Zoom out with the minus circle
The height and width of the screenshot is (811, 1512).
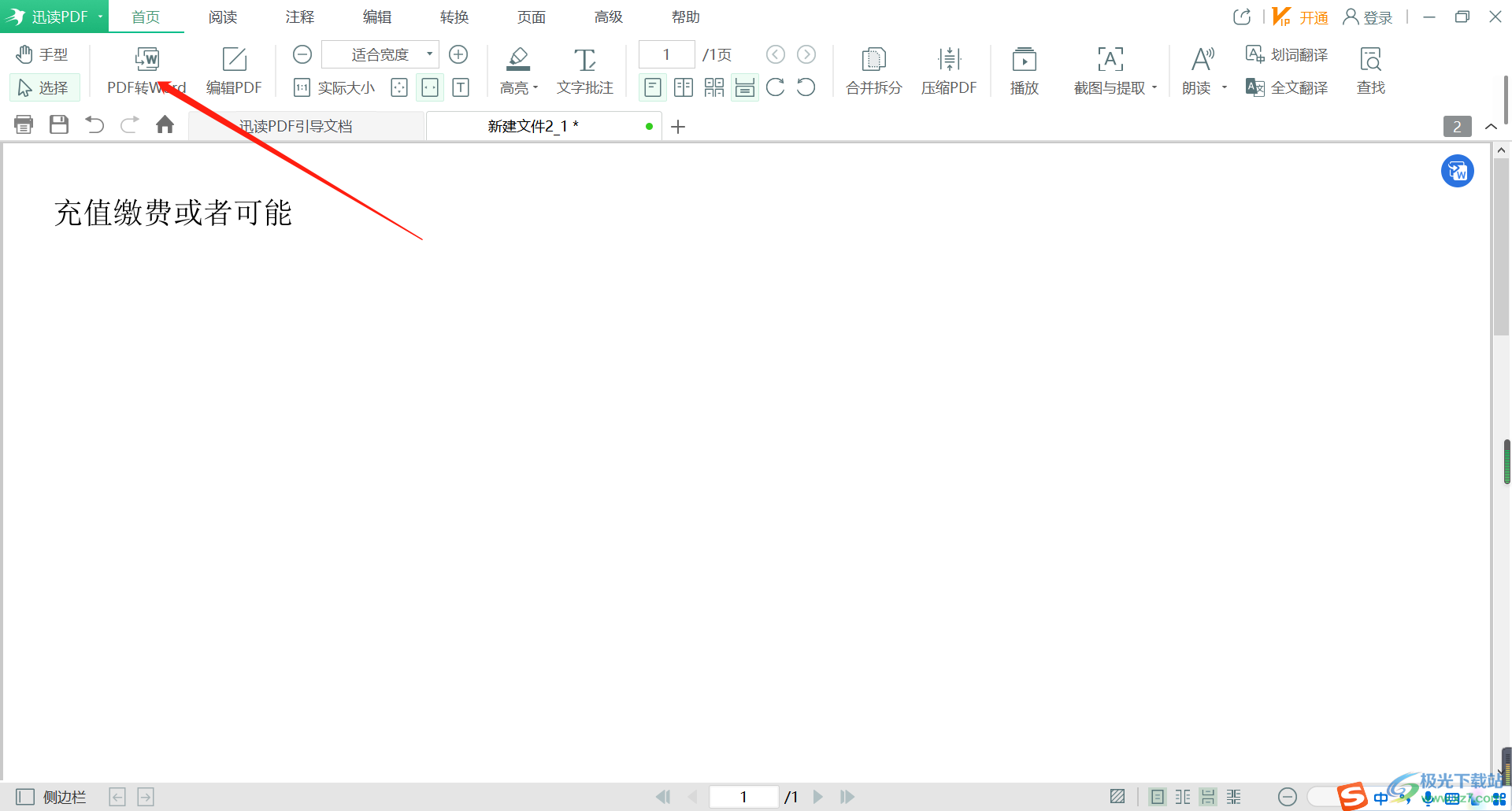pos(302,54)
